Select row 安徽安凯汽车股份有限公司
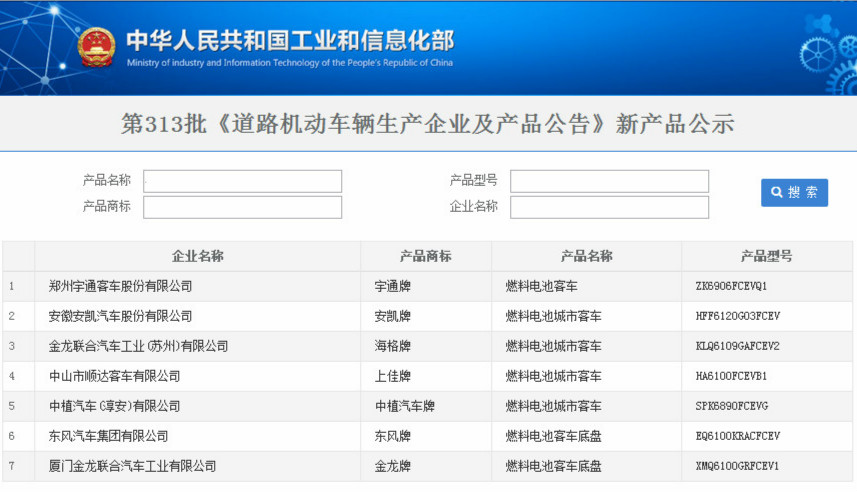The image size is (857, 492). (120, 316)
